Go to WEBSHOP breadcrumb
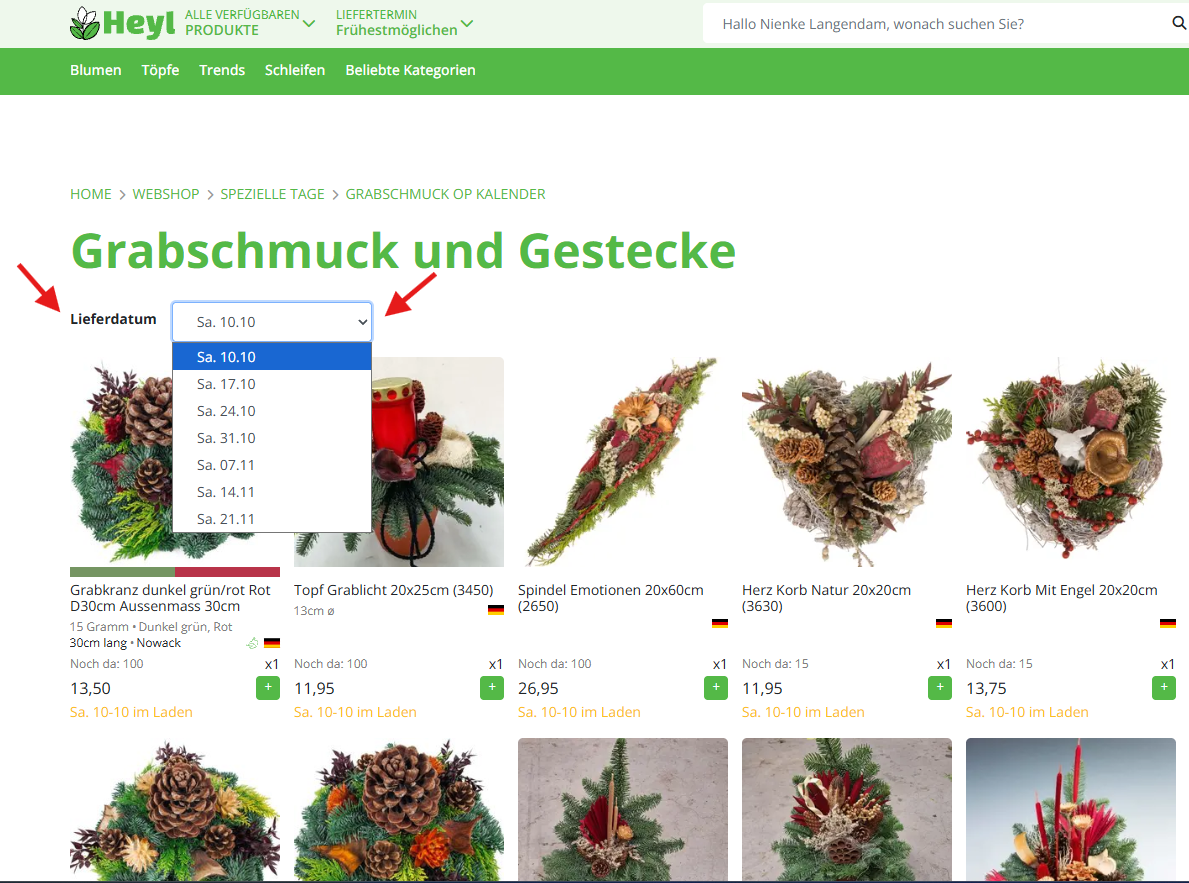 [x=166, y=194]
